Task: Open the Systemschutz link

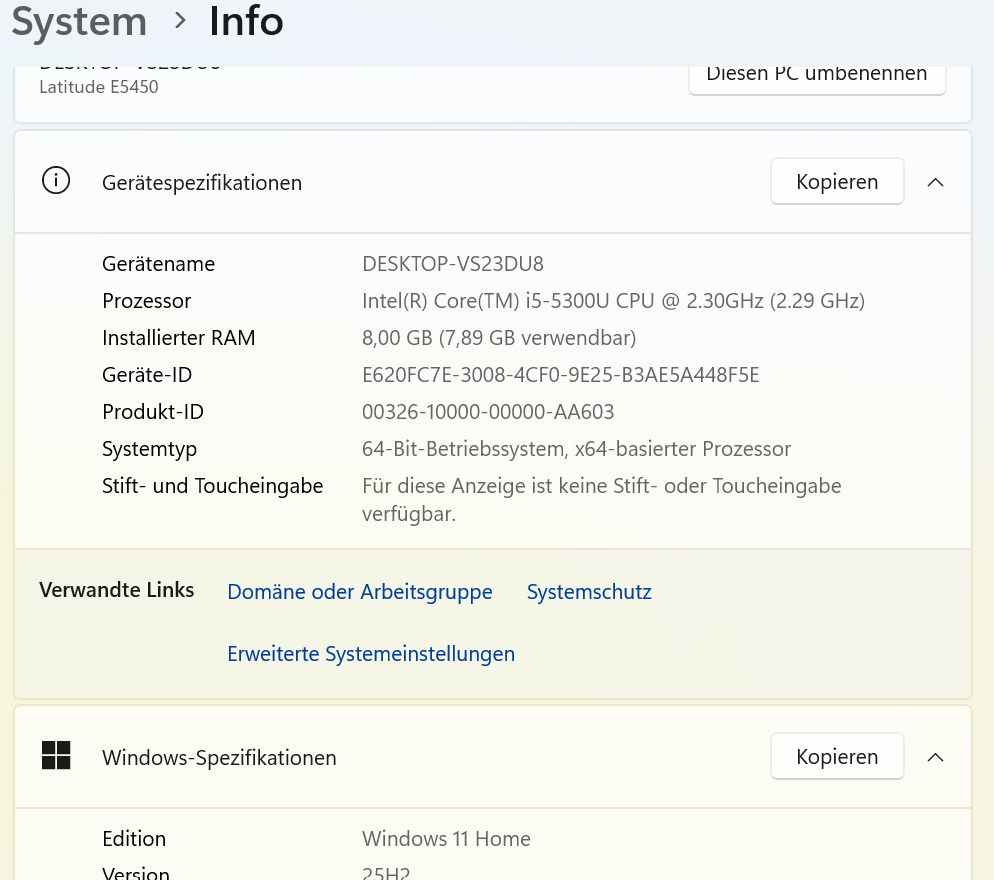Action: click(x=589, y=592)
